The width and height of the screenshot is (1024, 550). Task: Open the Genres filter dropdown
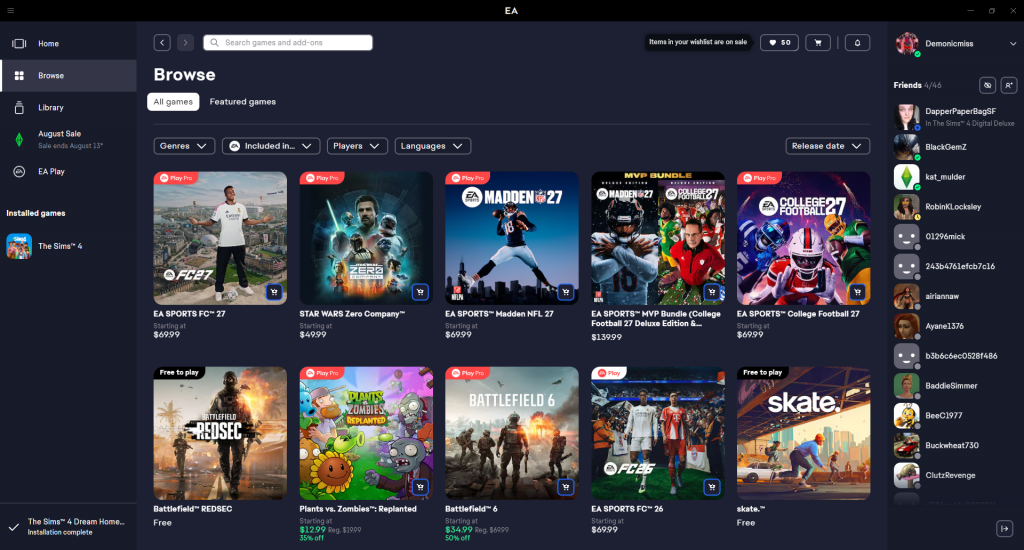click(184, 146)
